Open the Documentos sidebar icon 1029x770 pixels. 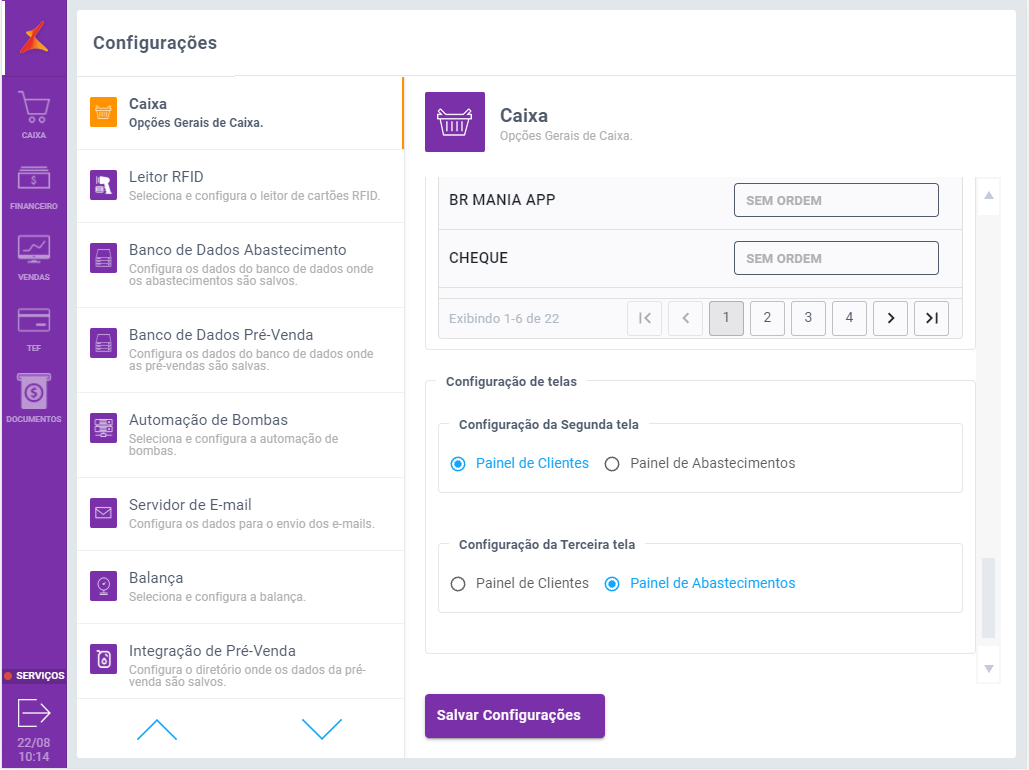tap(34, 392)
